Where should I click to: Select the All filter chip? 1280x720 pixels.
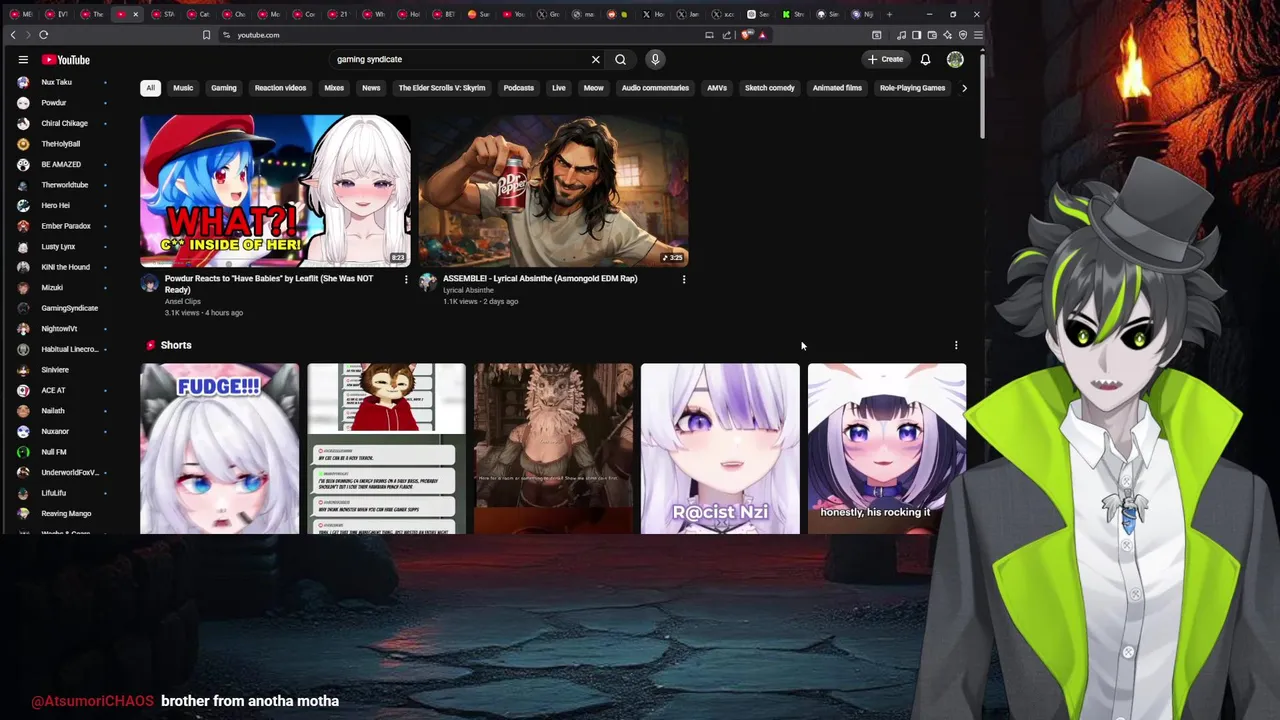(150, 88)
